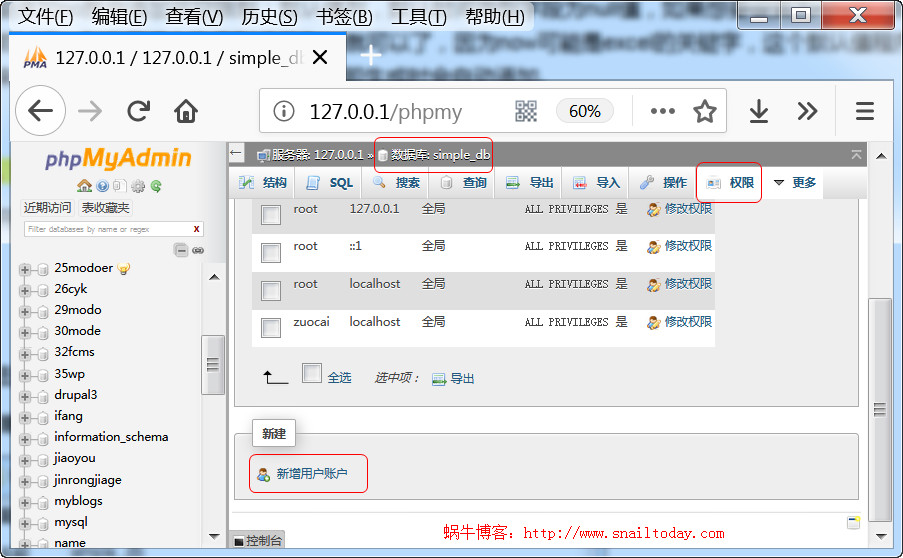This screenshot has width=903, height=558.
Task: Open QR code icon in address bar
Action: click(525, 111)
